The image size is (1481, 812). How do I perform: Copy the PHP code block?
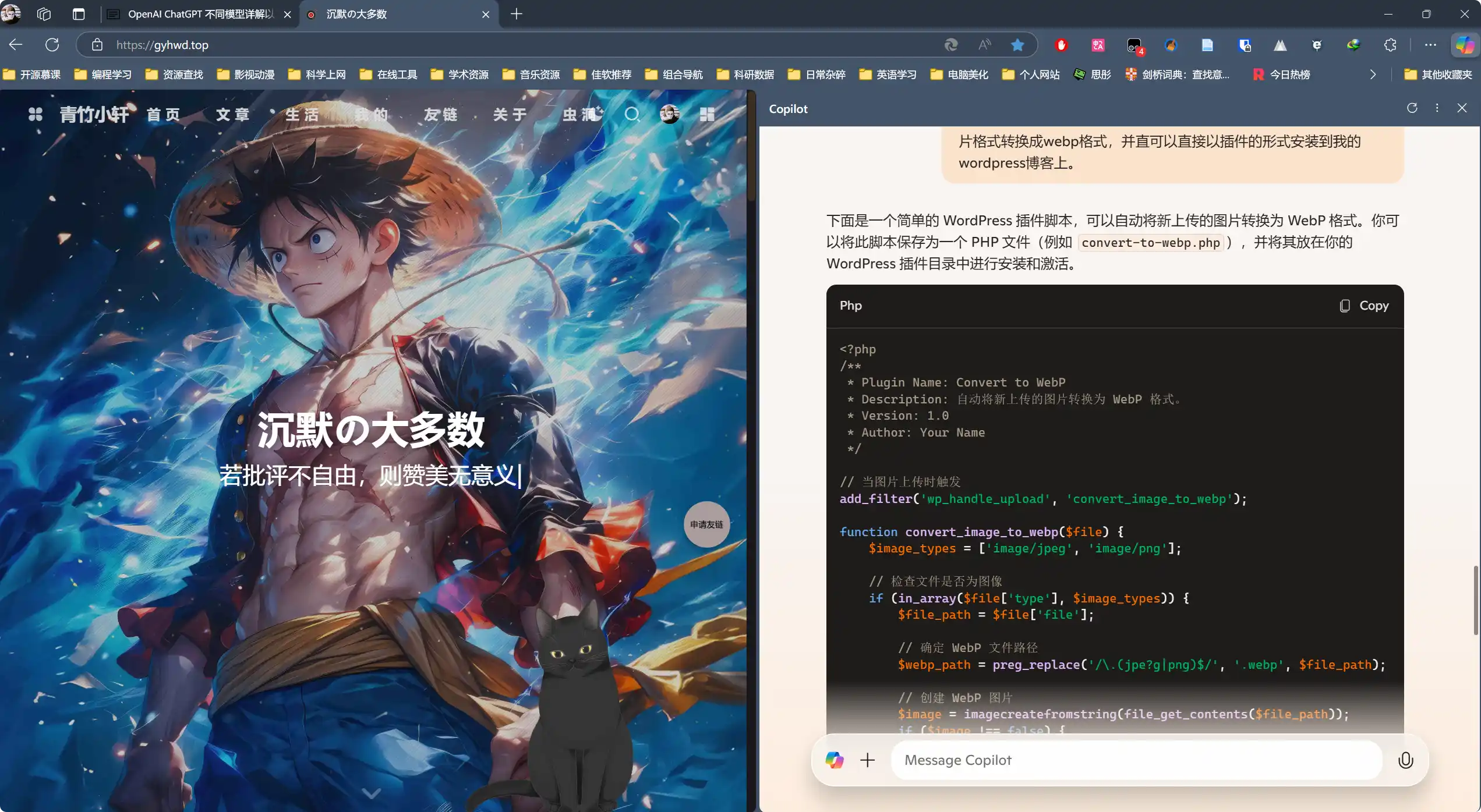[x=1364, y=306]
